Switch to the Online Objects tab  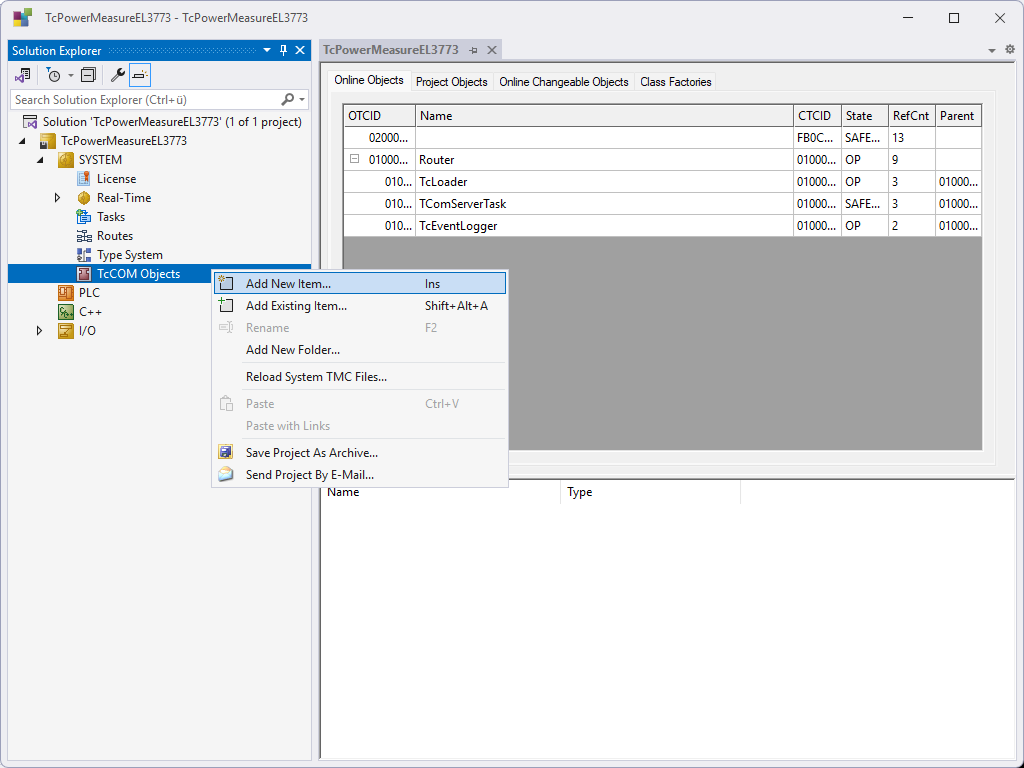pyautogui.click(x=369, y=80)
